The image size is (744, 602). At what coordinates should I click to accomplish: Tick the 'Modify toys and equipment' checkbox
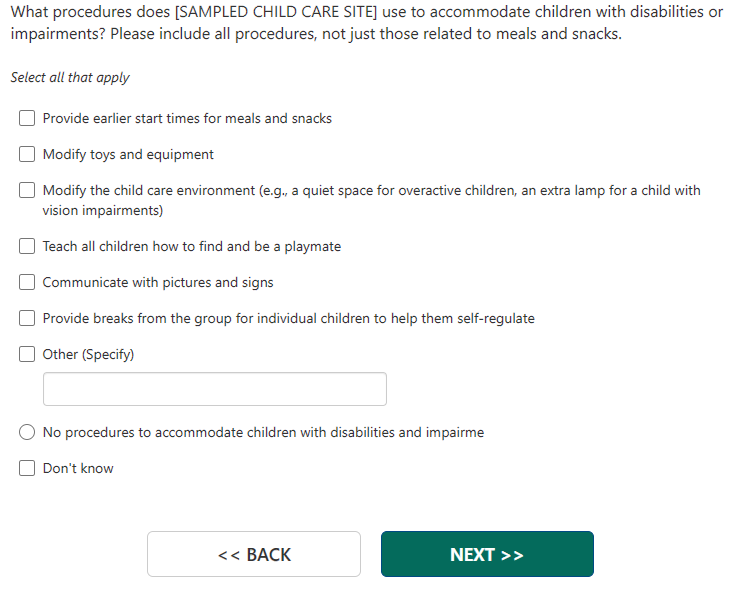(28, 155)
